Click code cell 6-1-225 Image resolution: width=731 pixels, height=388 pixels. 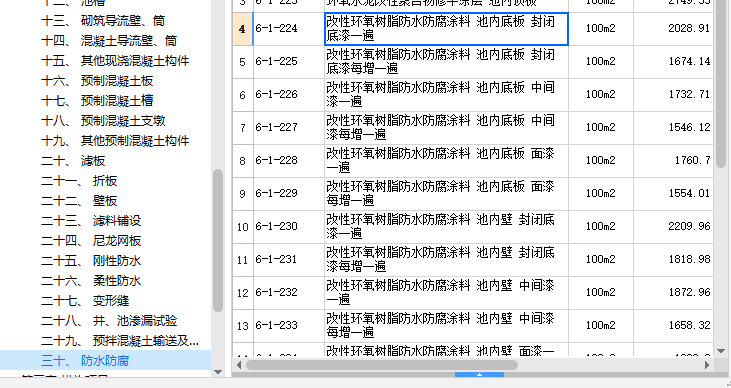289,62
